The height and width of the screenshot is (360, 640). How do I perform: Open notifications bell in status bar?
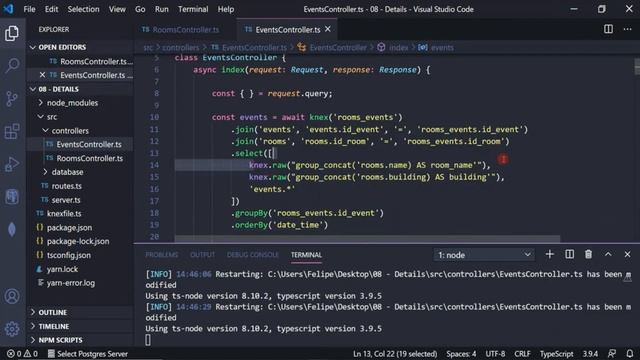[630, 354]
